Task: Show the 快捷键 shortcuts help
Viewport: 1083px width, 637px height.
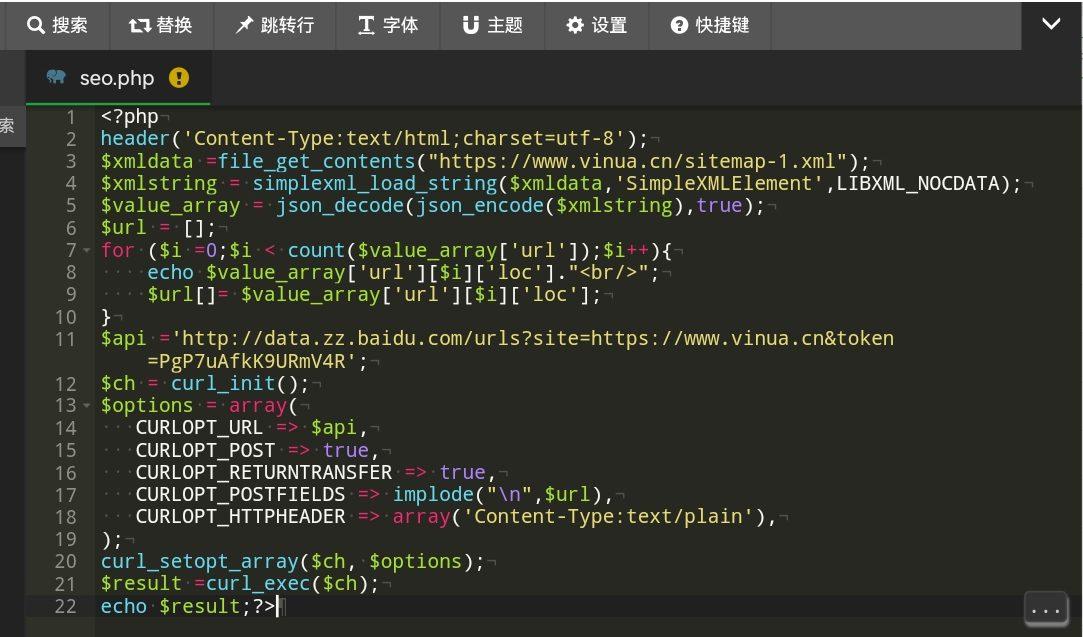Action: (709, 26)
